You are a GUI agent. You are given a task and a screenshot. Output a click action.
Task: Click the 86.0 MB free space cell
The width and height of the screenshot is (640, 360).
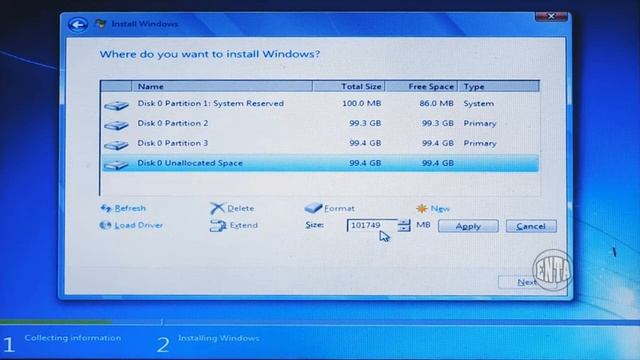pyautogui.click(x=436, y=104)
